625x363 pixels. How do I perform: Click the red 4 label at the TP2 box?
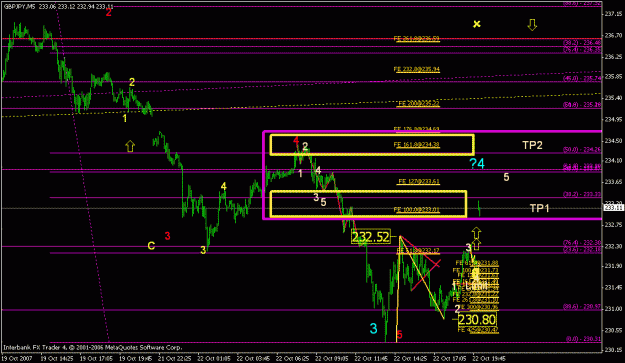(296, 140)
